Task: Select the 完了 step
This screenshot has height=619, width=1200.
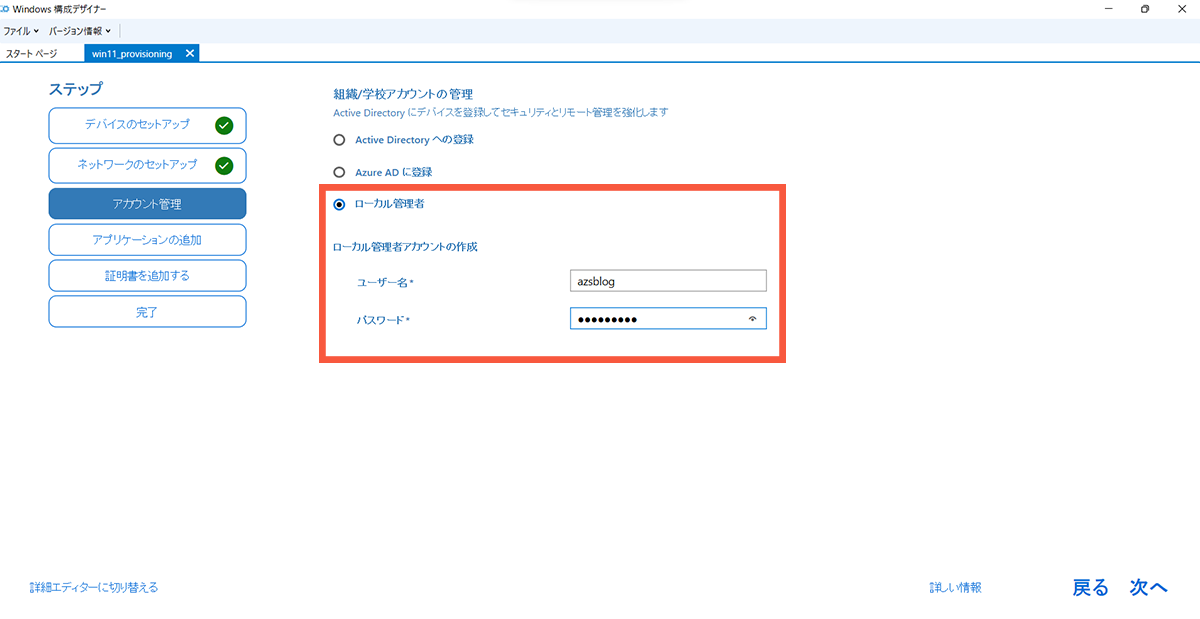Action: (147, 311)
